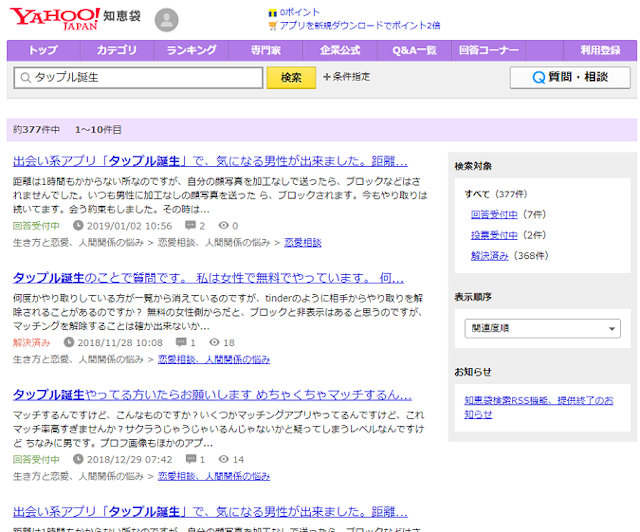The height and width of the screenshot is (532, 640).
Task: Click the eye views icon showing 0
Action: (x=223, y=225)
